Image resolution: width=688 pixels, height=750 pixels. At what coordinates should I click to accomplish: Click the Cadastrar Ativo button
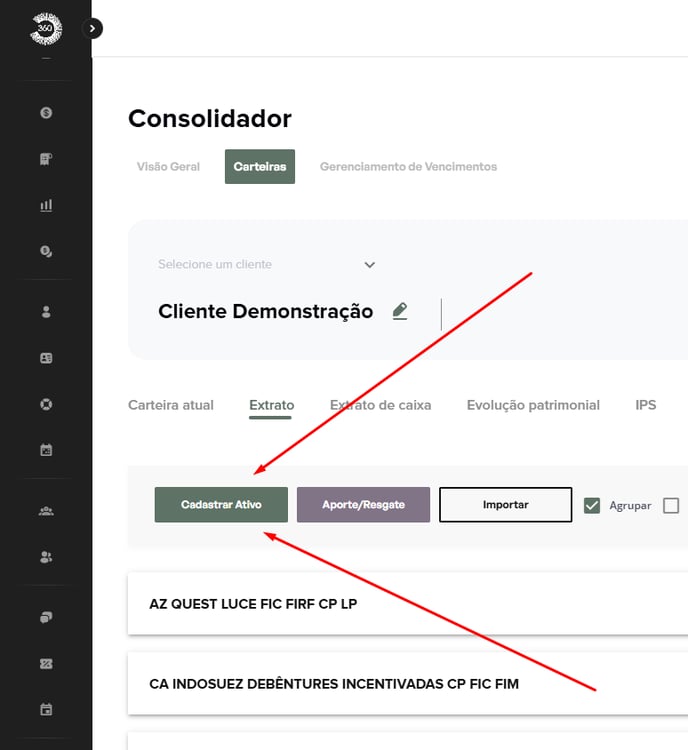[221, 505]
